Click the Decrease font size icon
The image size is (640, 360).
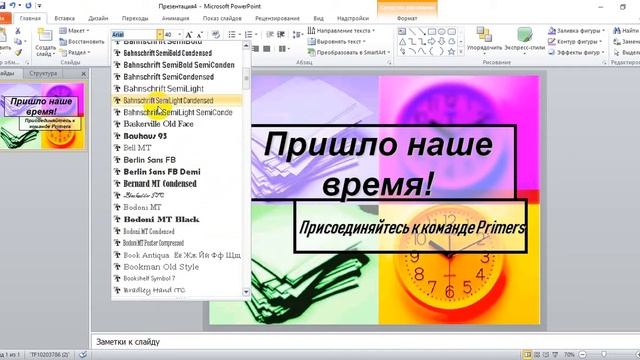coord(200,35)
